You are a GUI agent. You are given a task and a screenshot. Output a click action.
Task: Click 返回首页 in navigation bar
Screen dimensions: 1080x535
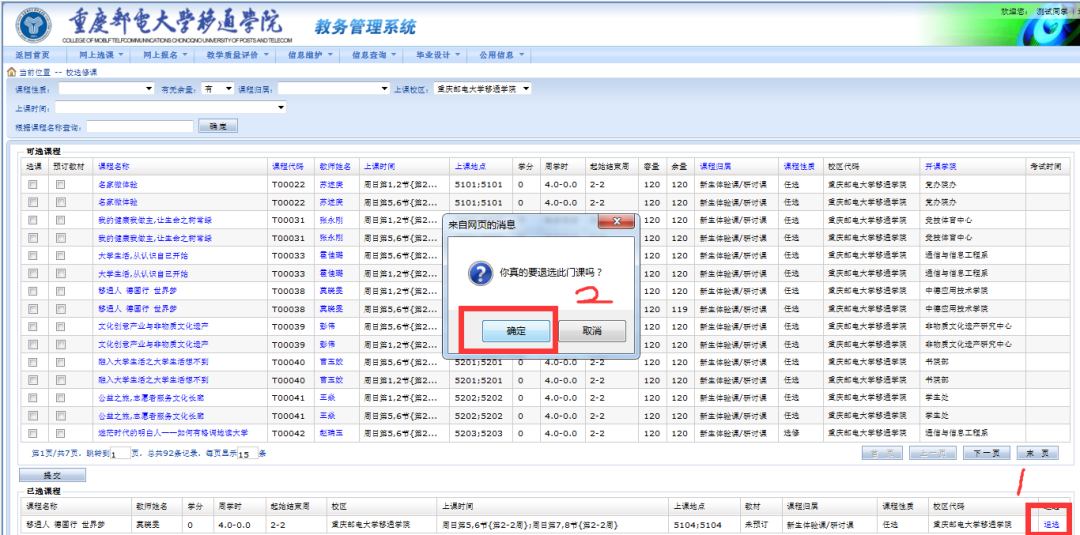pyautogui.click(x=33, y=54)
